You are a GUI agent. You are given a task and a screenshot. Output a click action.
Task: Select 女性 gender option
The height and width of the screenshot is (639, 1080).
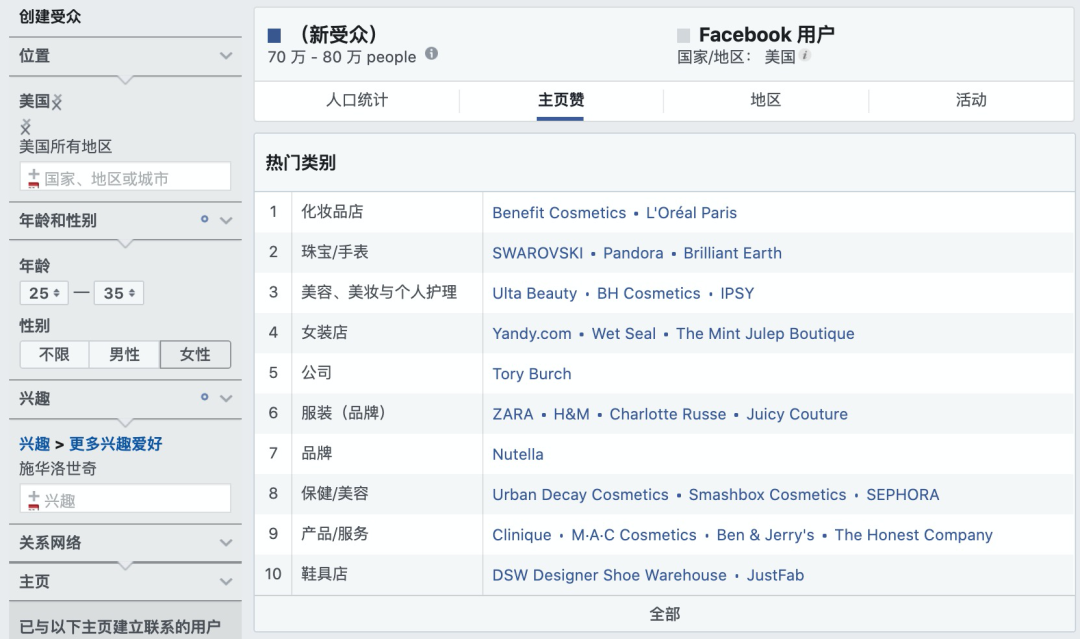196,355
